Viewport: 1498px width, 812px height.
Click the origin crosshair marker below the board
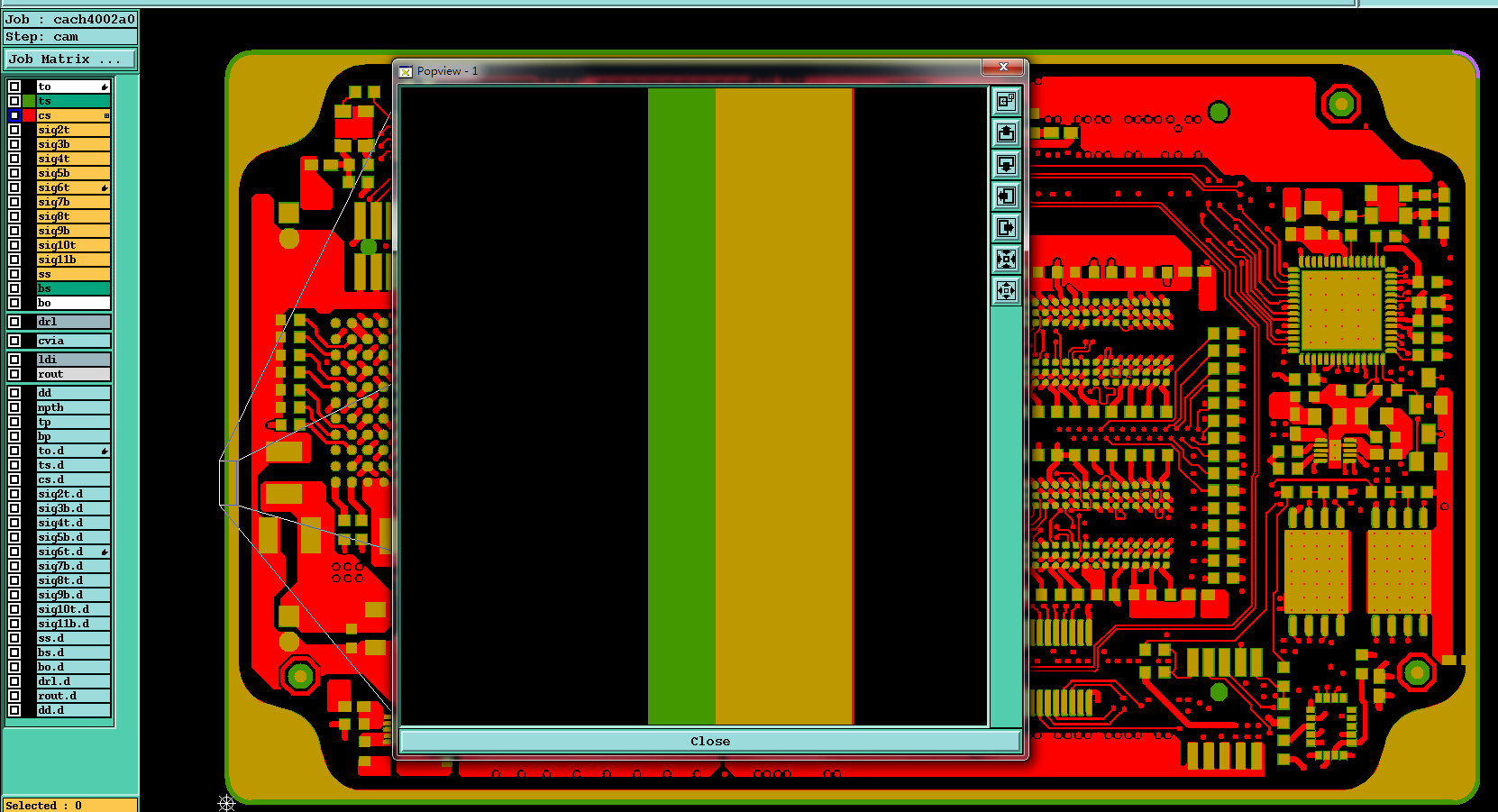[226, 802]
